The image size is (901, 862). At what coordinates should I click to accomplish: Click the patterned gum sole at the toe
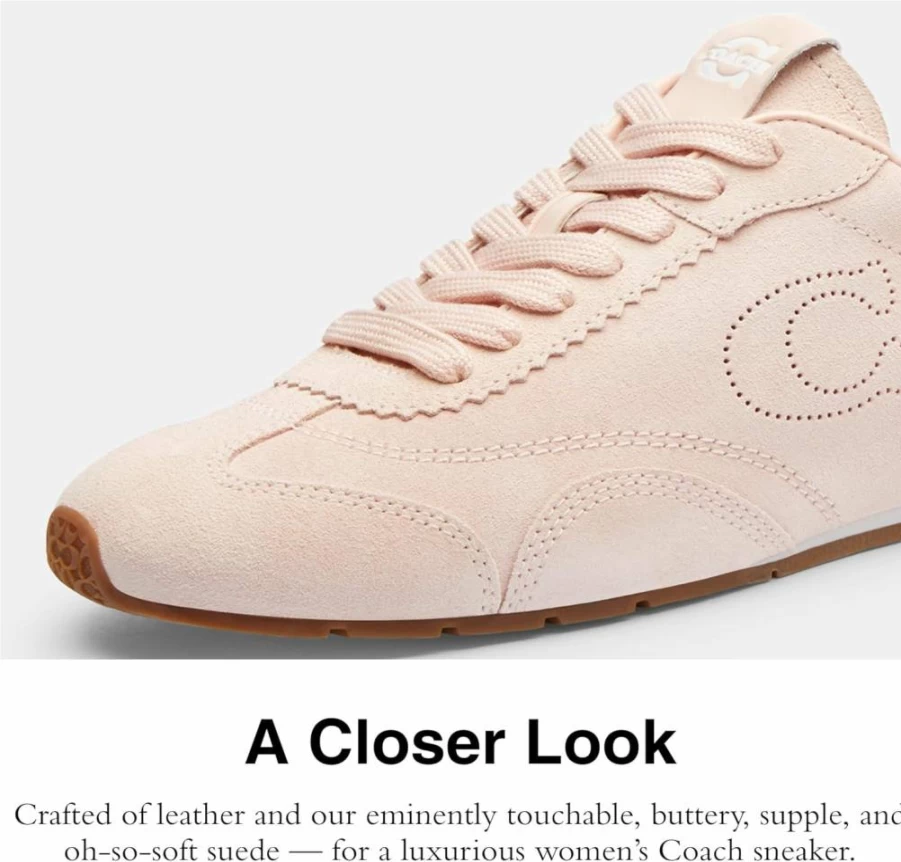click(x=71, y=553)
